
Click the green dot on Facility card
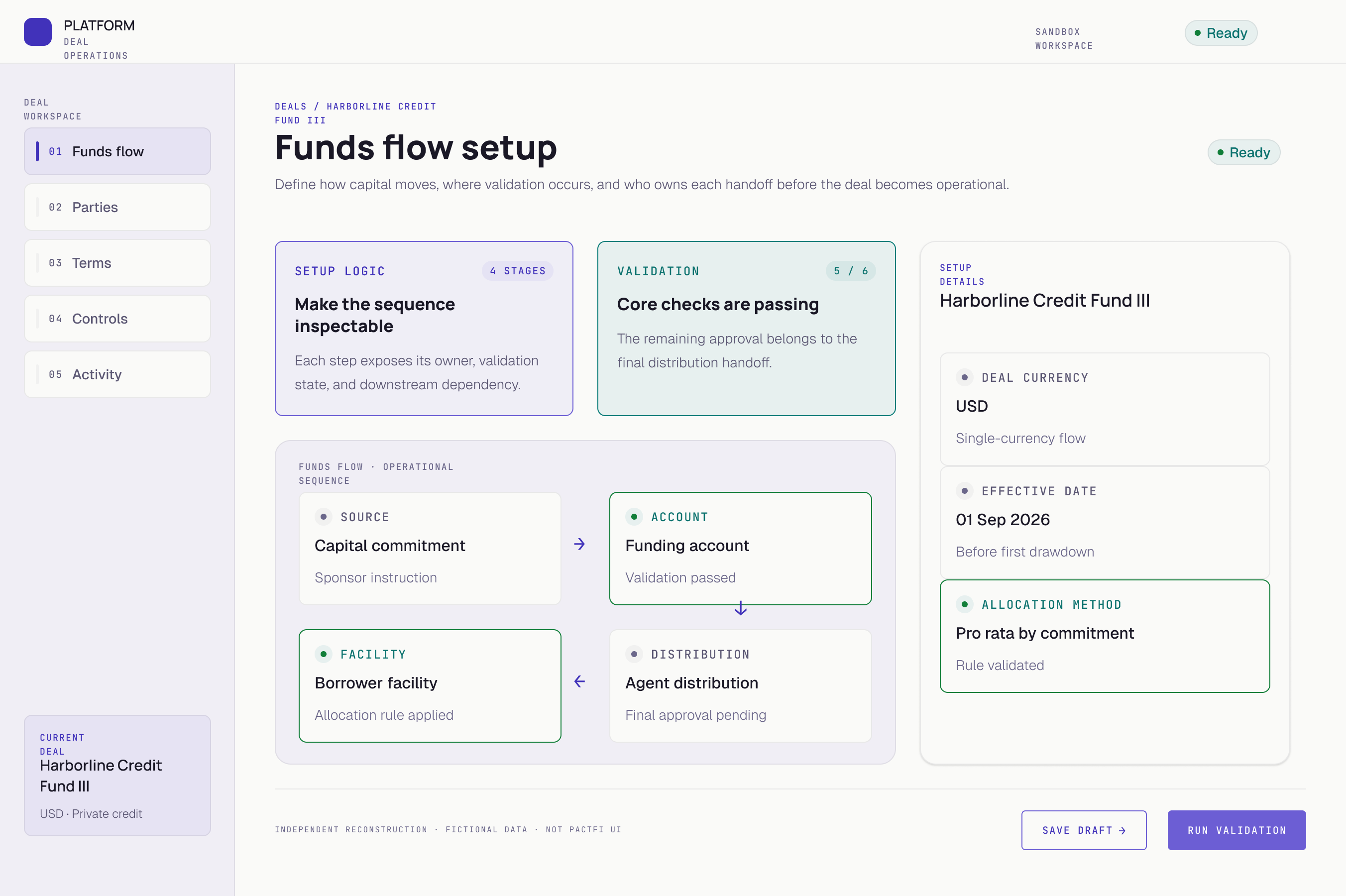324,654
